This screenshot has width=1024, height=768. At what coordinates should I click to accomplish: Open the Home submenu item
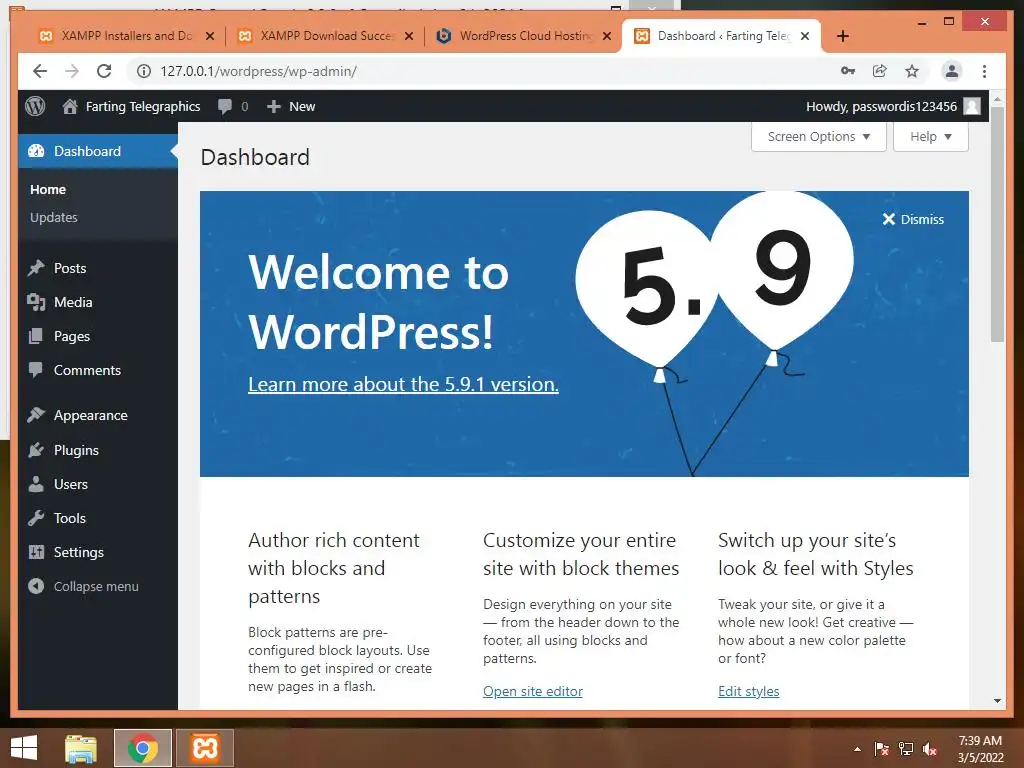click(48, 189)
